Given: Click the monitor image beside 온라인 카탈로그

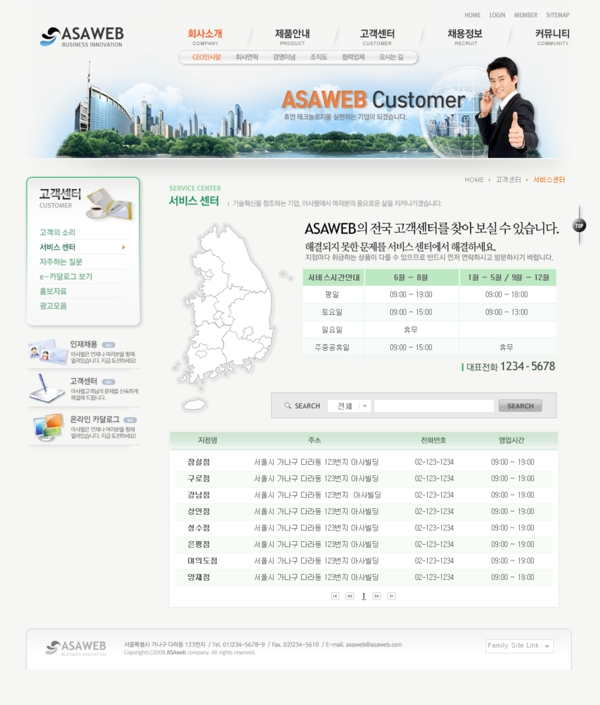Looking at the screenshot, I should click(x=48, y=427).
